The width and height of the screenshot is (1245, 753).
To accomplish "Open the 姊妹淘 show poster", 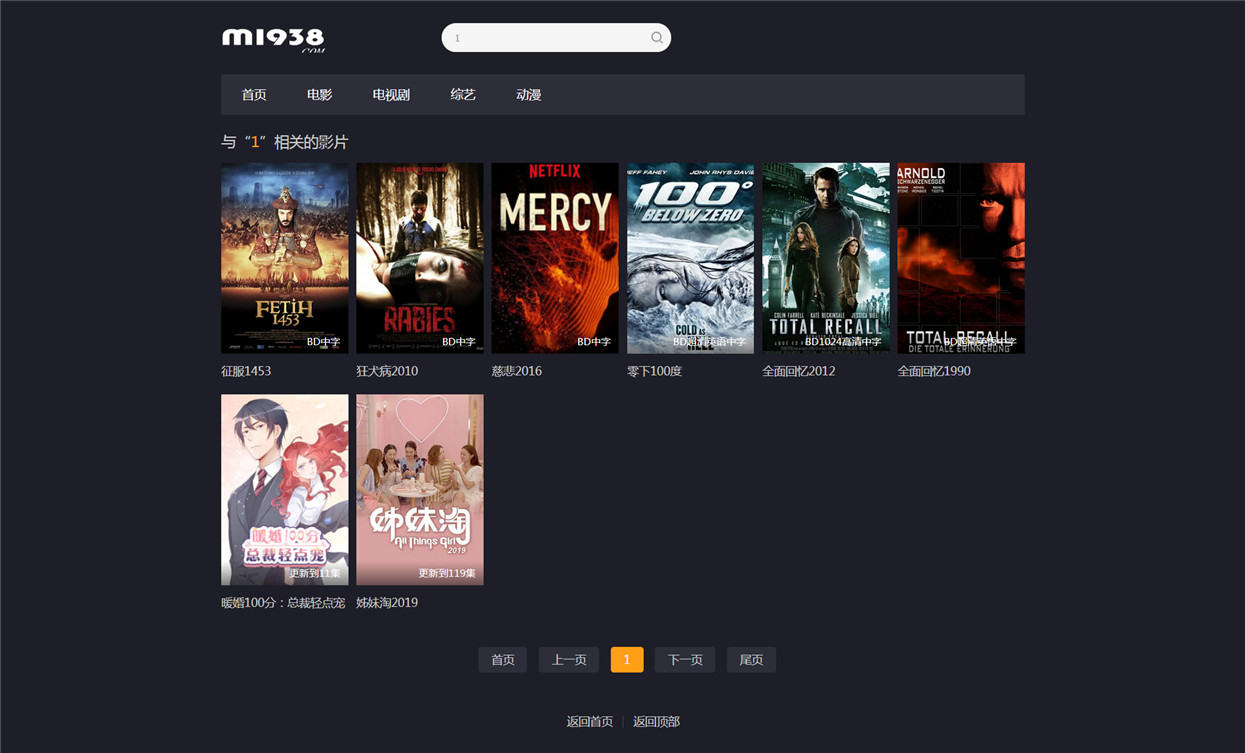I will (420, 489).
